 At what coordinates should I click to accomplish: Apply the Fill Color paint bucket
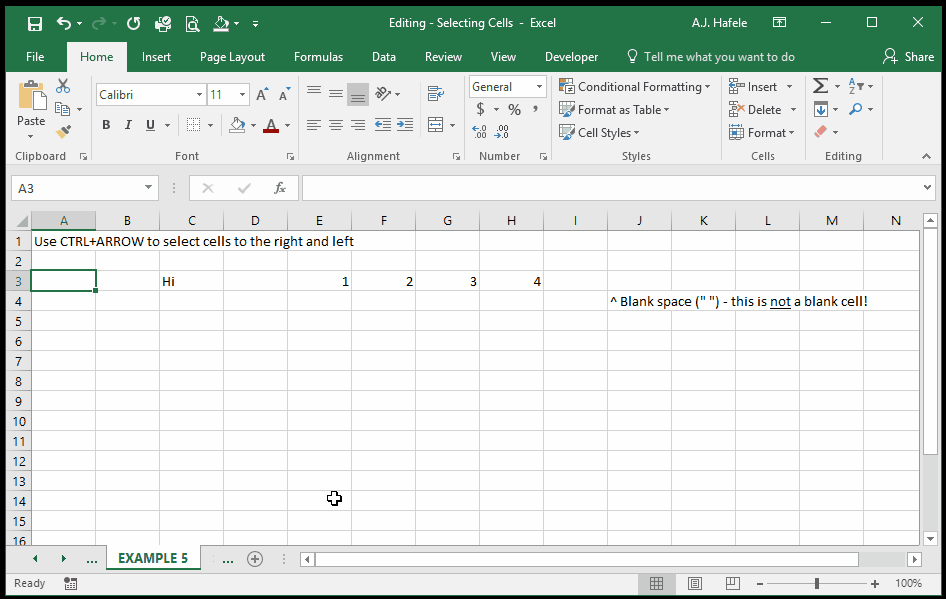coord(237,125)
